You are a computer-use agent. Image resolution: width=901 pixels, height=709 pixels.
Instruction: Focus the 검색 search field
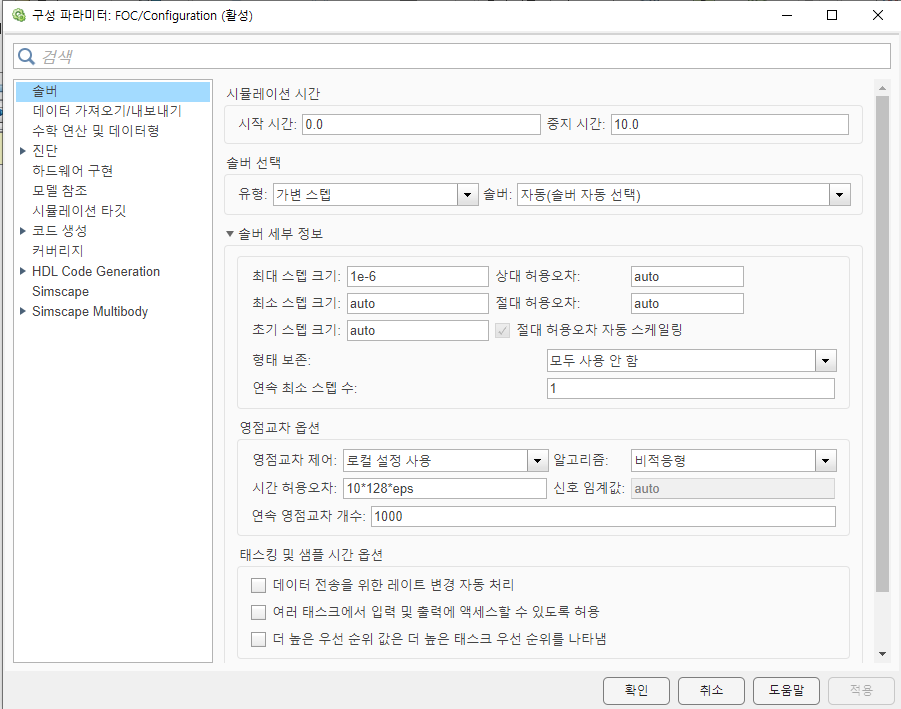[x=452, y=56]
